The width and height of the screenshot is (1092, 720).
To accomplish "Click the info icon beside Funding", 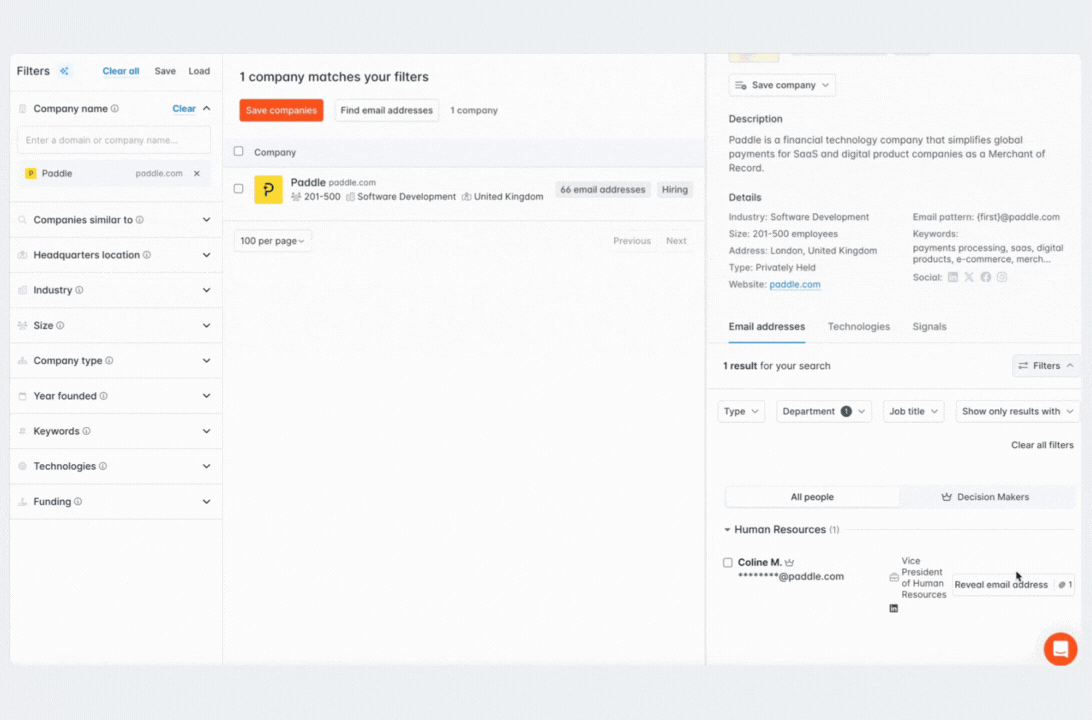I will [x=78, y=501].
